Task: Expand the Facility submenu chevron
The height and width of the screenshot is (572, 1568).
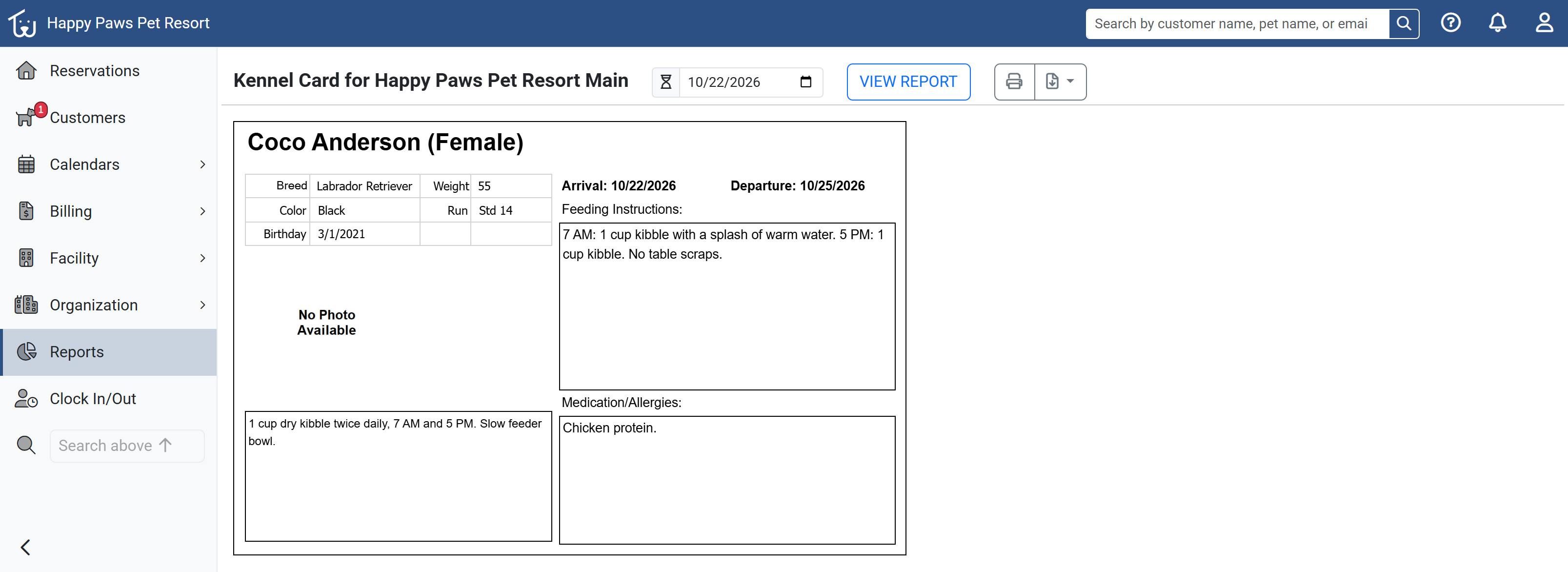Action: 202,258
